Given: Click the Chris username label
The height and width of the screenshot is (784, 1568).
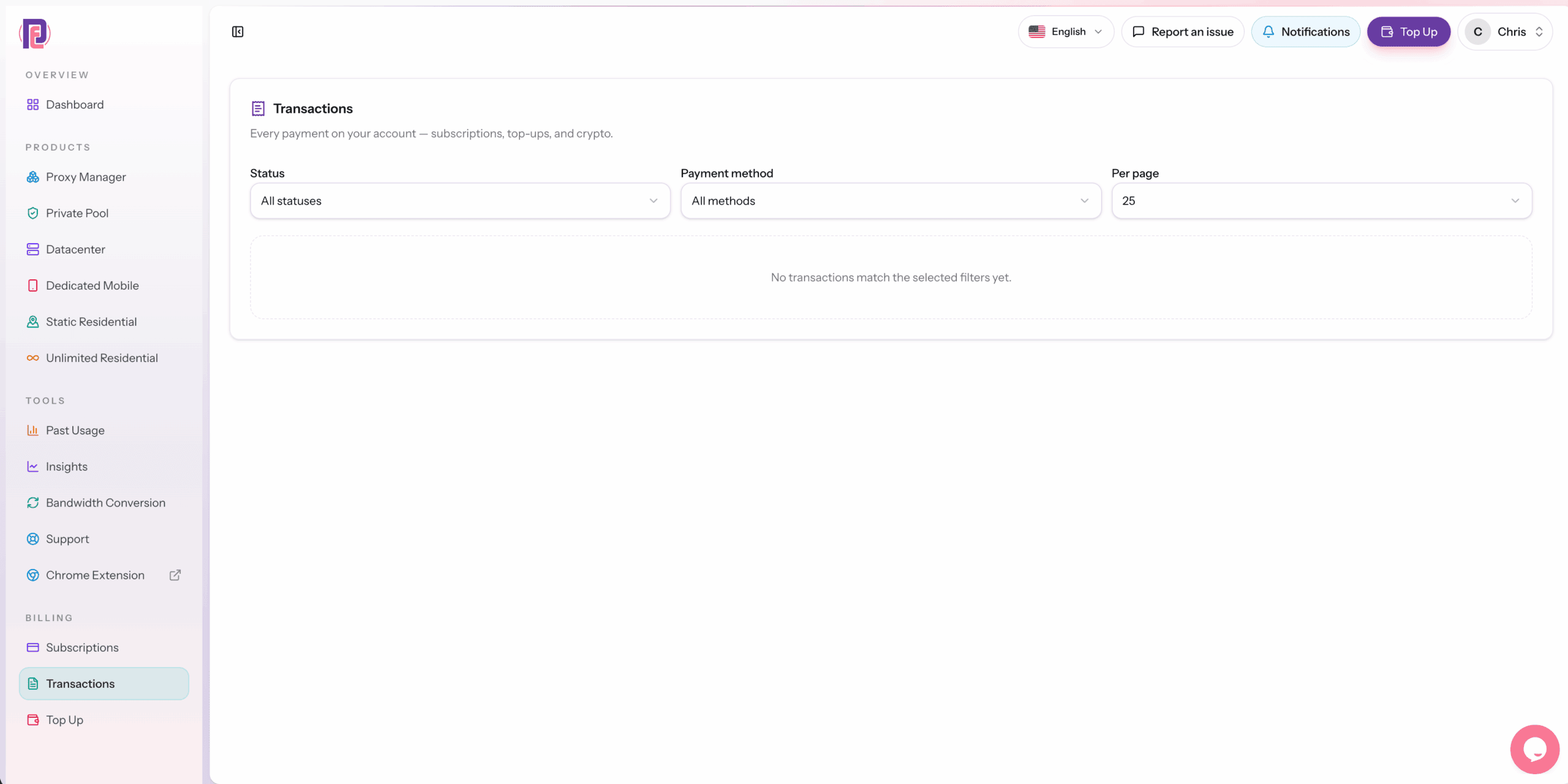Looking at the screenshot, I should coord(1512,32).
